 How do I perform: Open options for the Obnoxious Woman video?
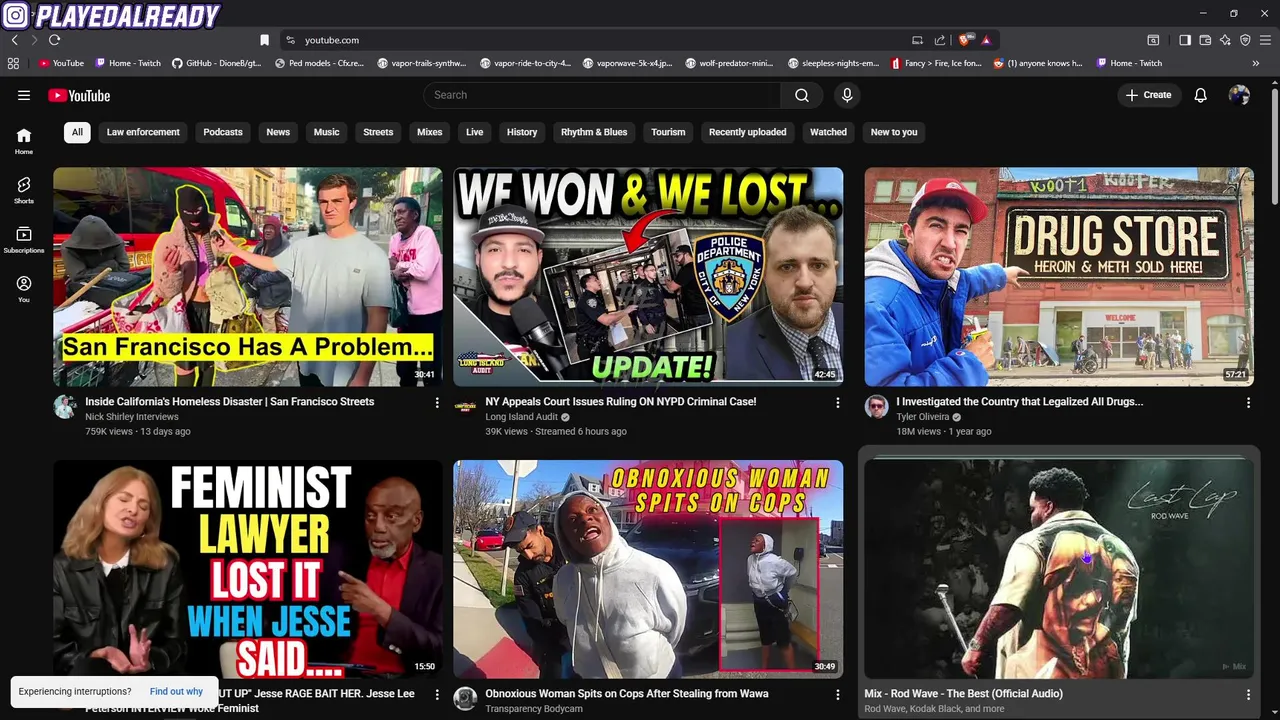point(838,694)
